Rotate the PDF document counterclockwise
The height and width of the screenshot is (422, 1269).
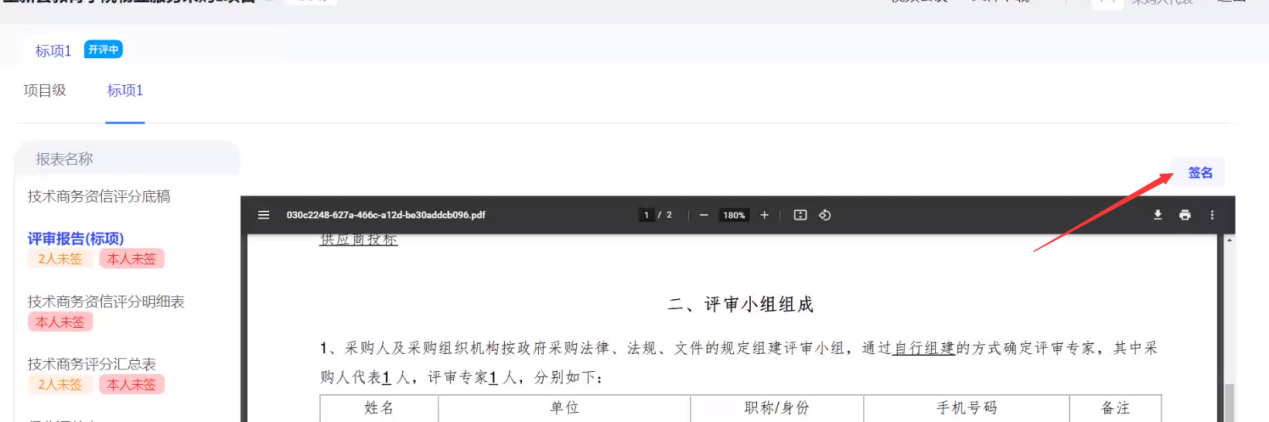click(x=825, y=215)
